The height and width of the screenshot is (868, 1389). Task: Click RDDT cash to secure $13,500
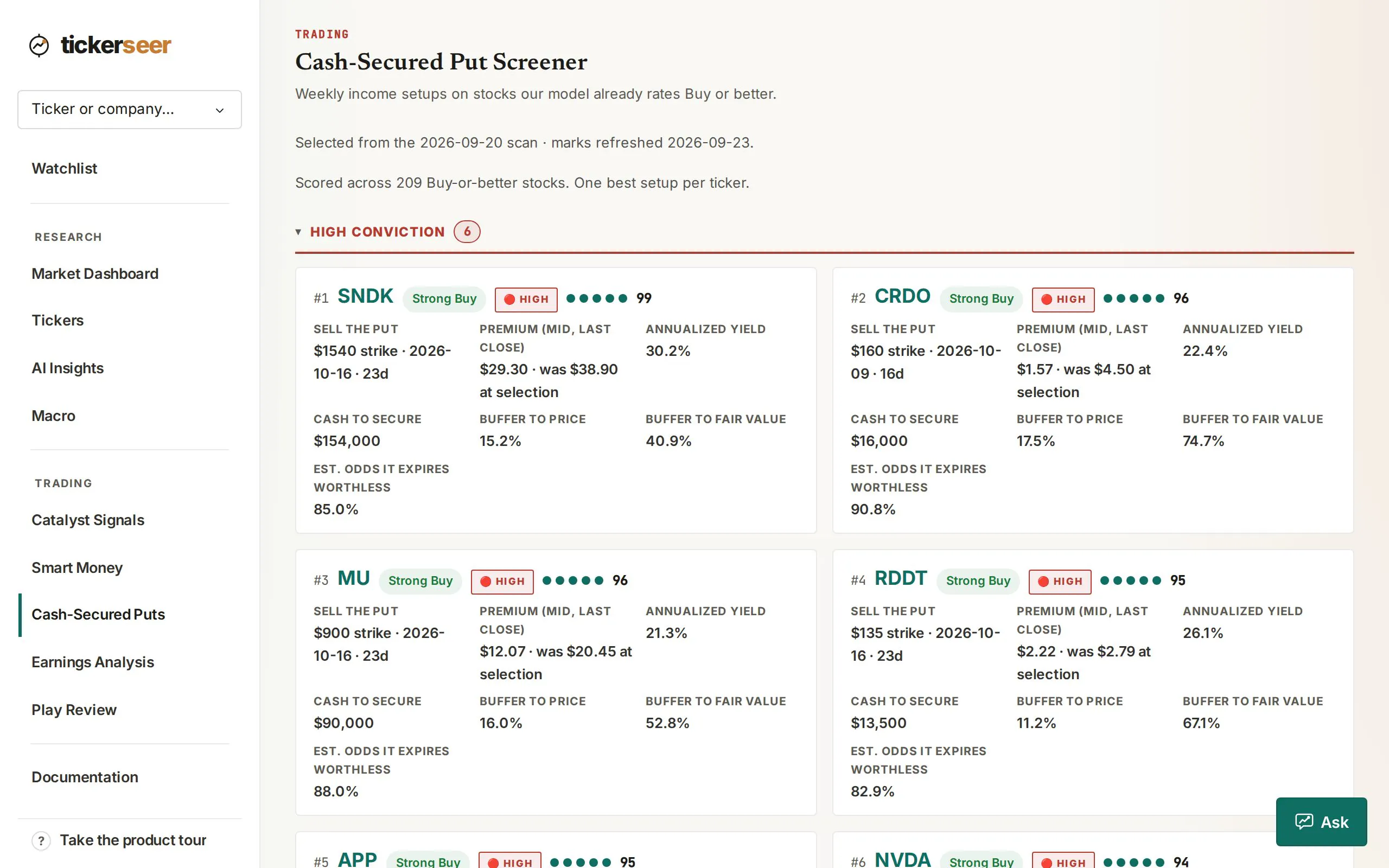point(879,723)
